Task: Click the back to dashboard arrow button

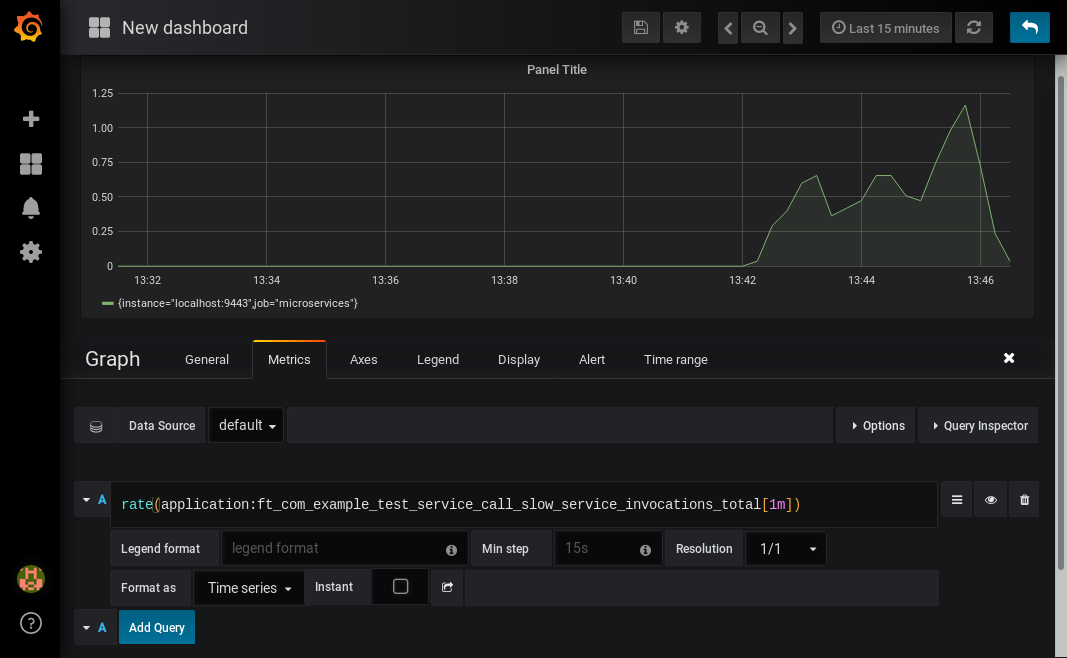Action: pyautogui.click(x=1029, y=28)
